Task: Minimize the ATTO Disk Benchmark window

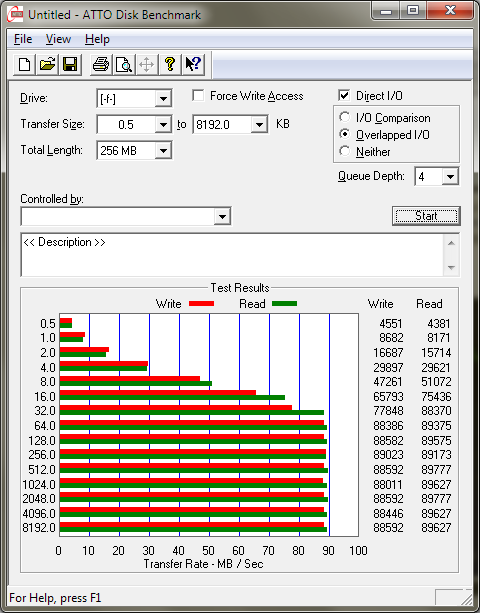Action: pyautogui.click(x=385, y=11)
